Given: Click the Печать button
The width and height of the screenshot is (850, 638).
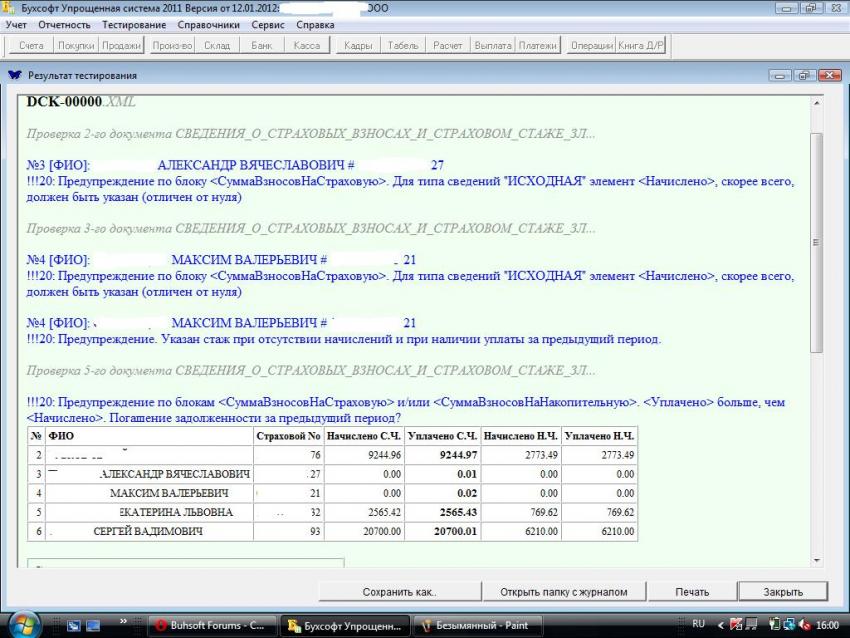Looking at the screenshot, I should [691, 592].
